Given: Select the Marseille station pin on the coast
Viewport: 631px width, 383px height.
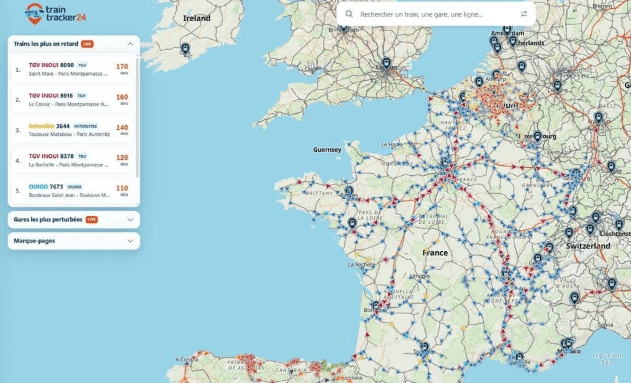Looking at the screenshot, I should (520, 357).
